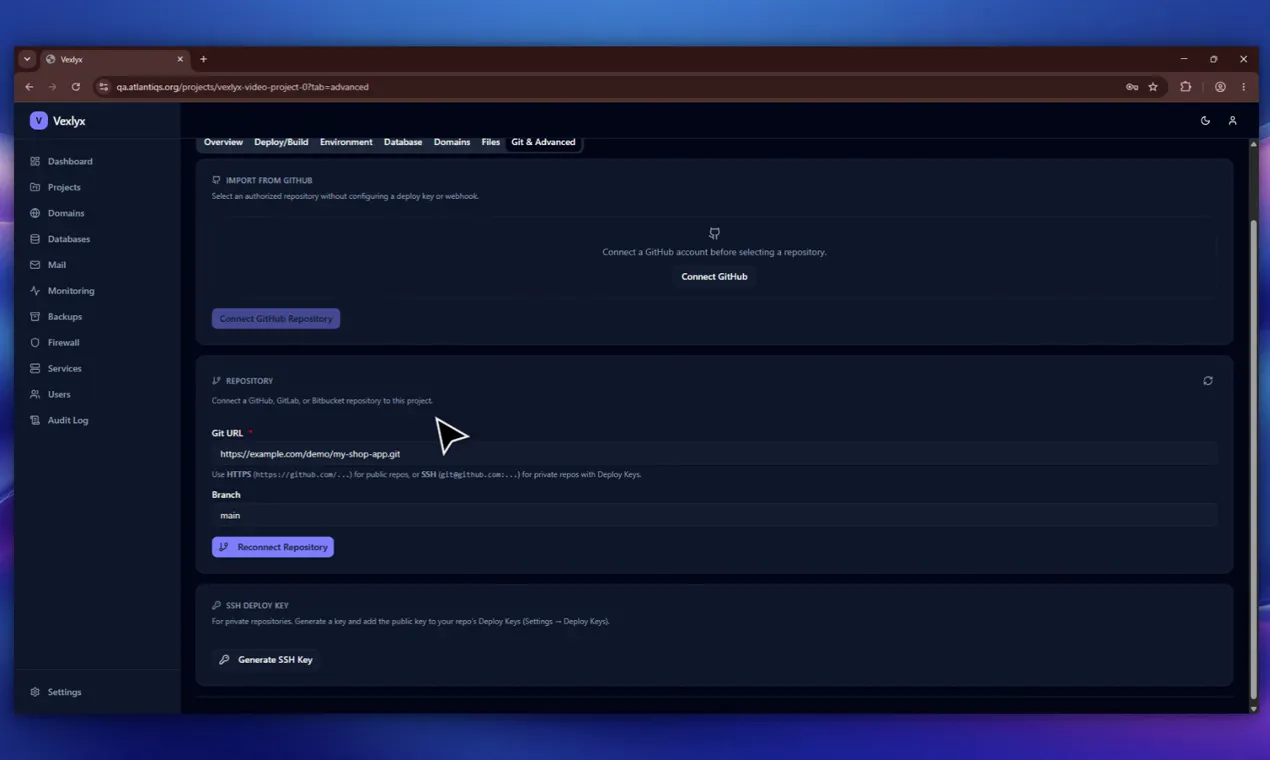
Task: Click the page vertical scrollbar
Action: (x=1253, y=459)
